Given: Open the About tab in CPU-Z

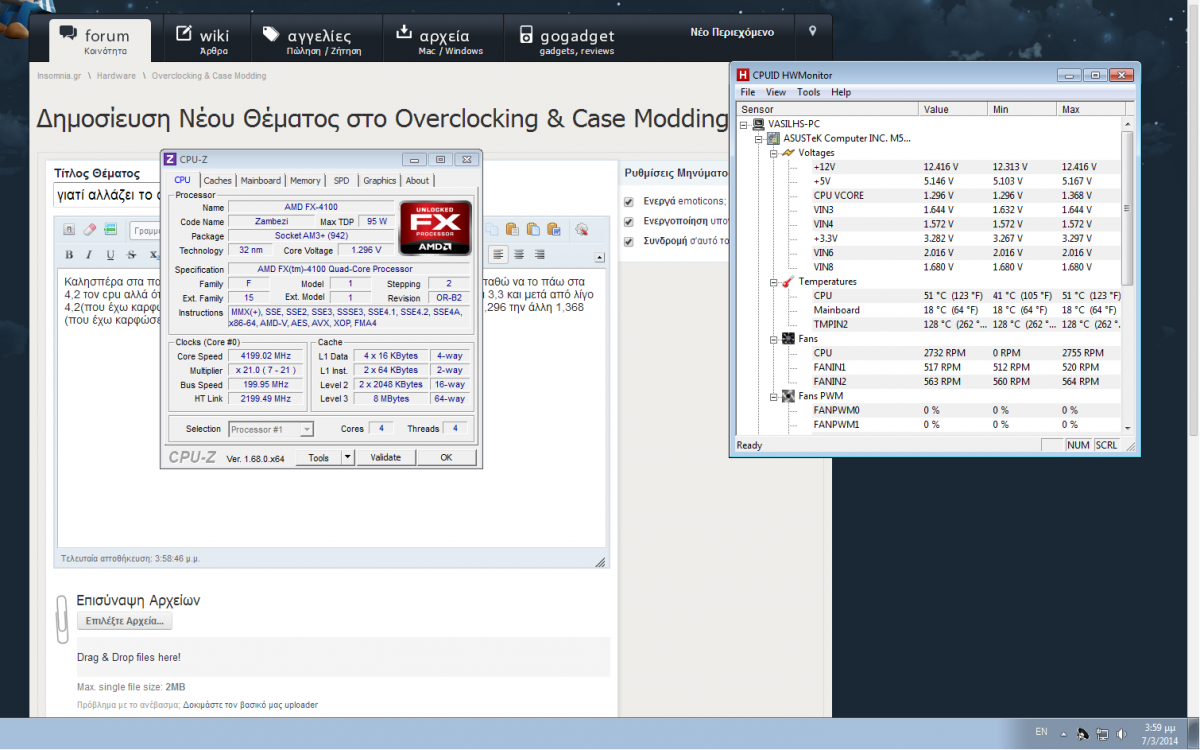Looking at the screenshot, I should 417,181.
